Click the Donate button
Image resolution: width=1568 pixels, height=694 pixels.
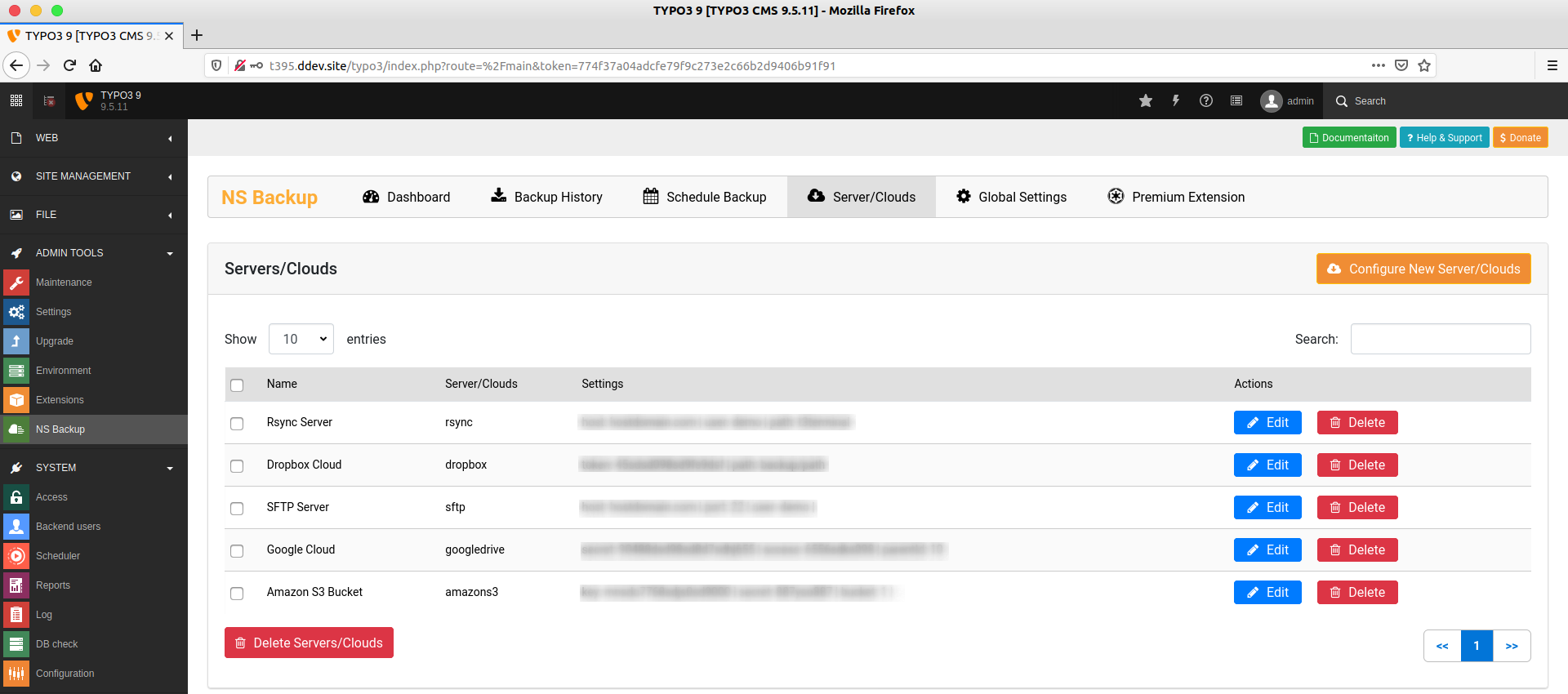point(1521,137)
